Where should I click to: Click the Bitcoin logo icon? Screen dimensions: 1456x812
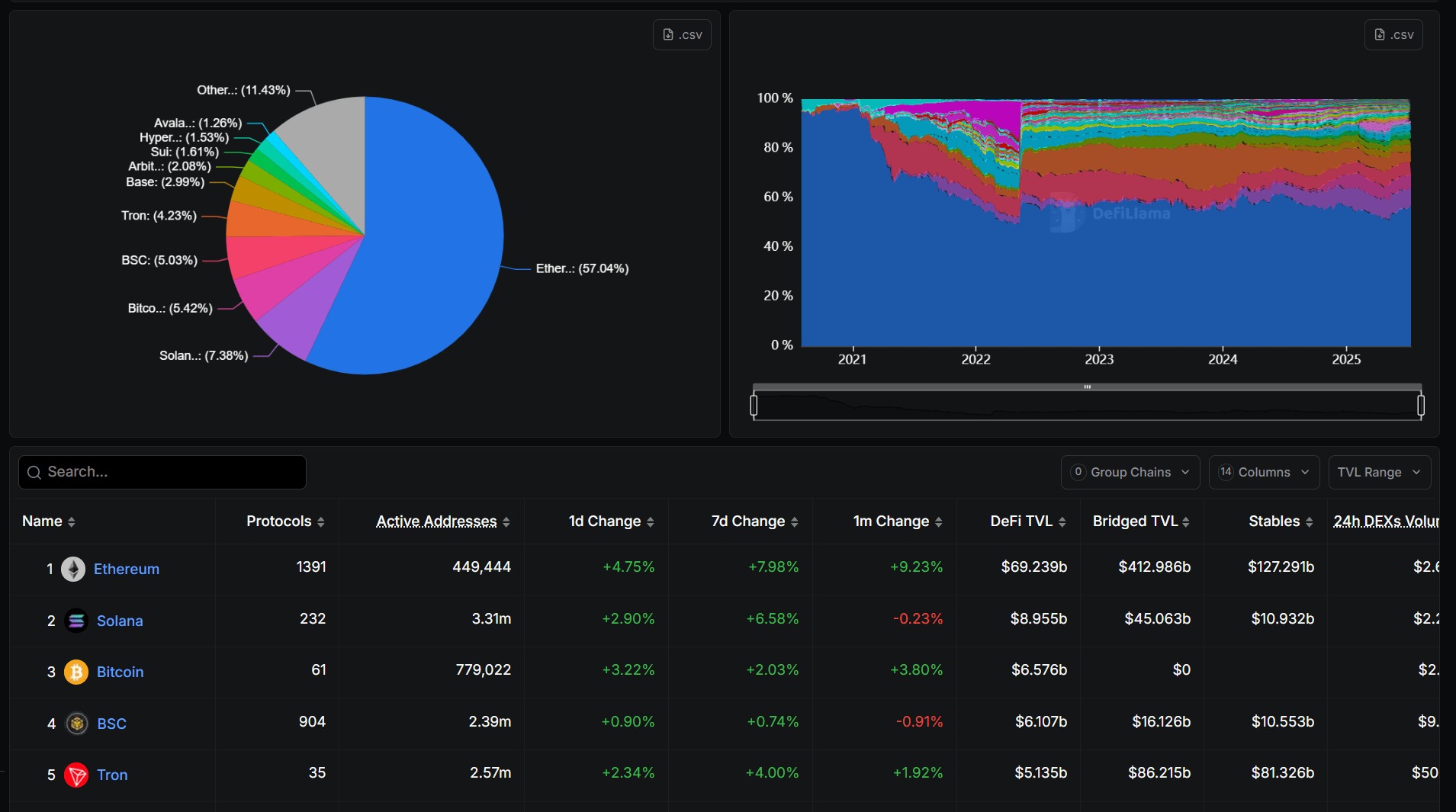pyautogui.click(x=76, y=672)
